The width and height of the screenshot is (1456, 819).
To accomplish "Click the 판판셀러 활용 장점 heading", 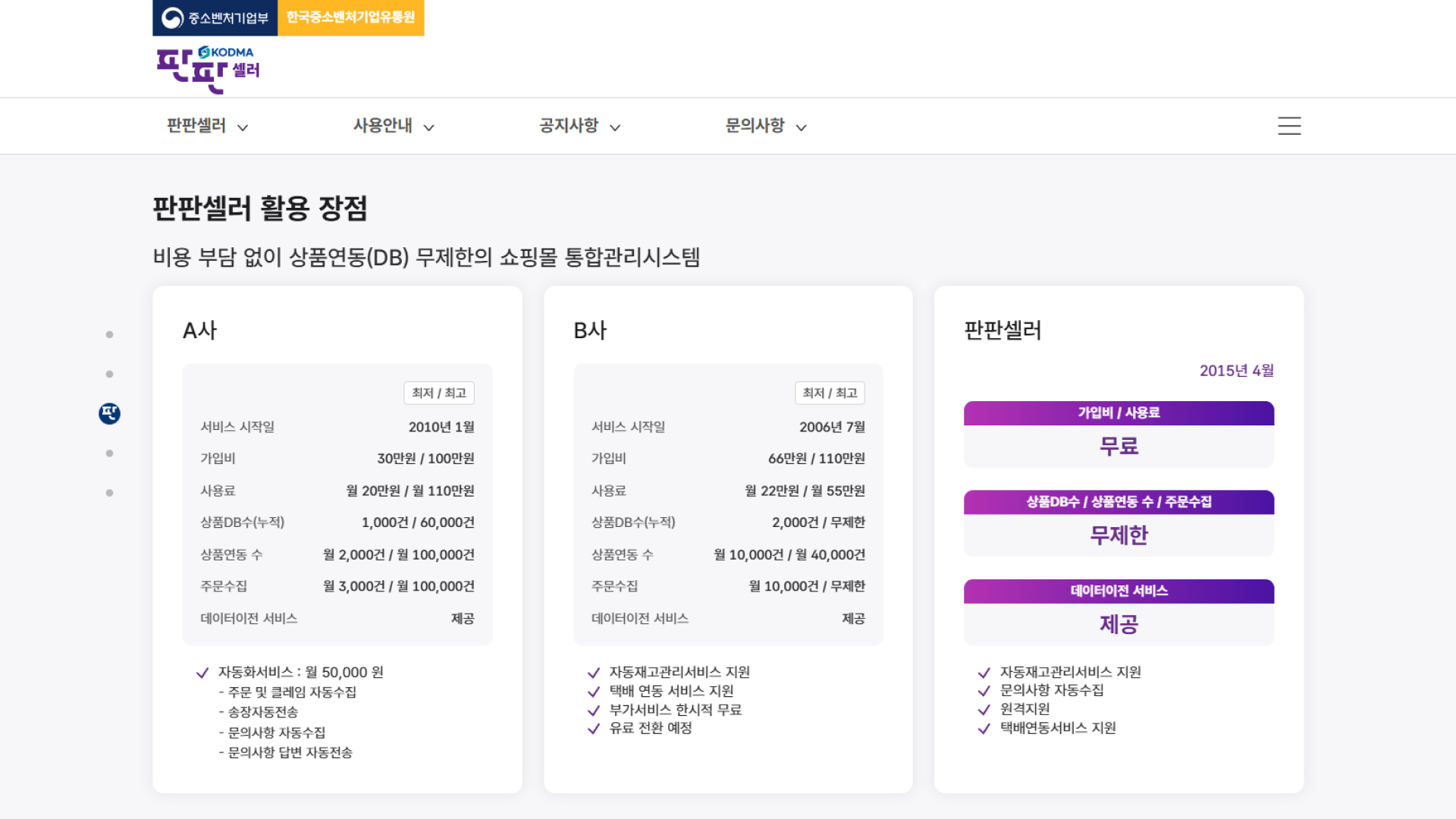I will tap(260, 208).
